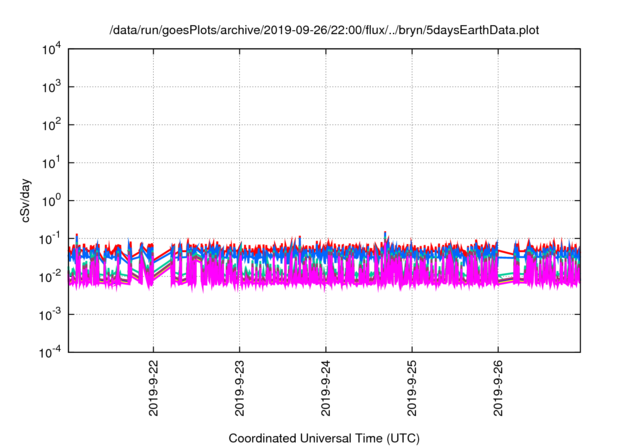Click the 2019-9-26 x-axis date label
This screenshot has width=640, height=448.
coord(498,388)
